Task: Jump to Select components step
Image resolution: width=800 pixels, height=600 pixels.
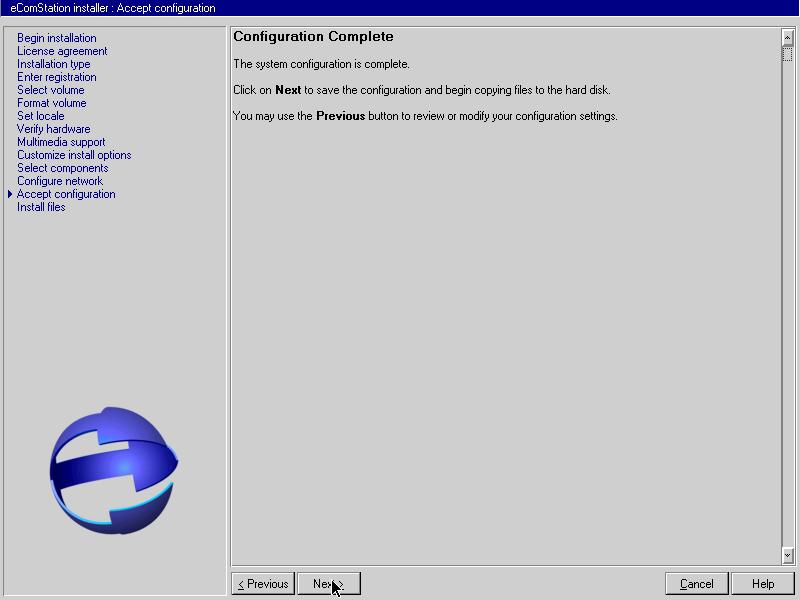Action: pyautogui.click(x=63, y=168)
